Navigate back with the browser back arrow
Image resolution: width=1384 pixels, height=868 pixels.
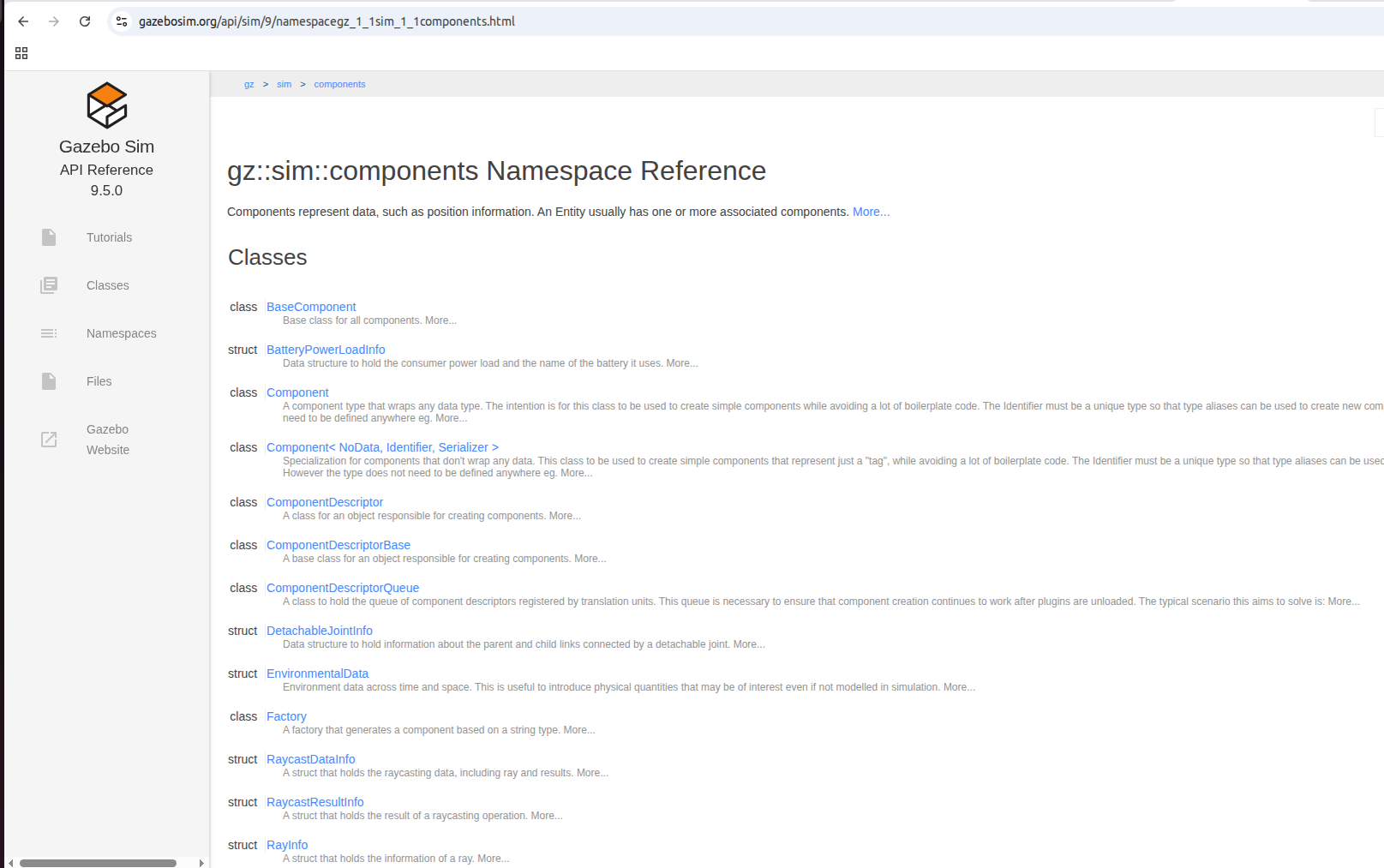pos(22,21)
